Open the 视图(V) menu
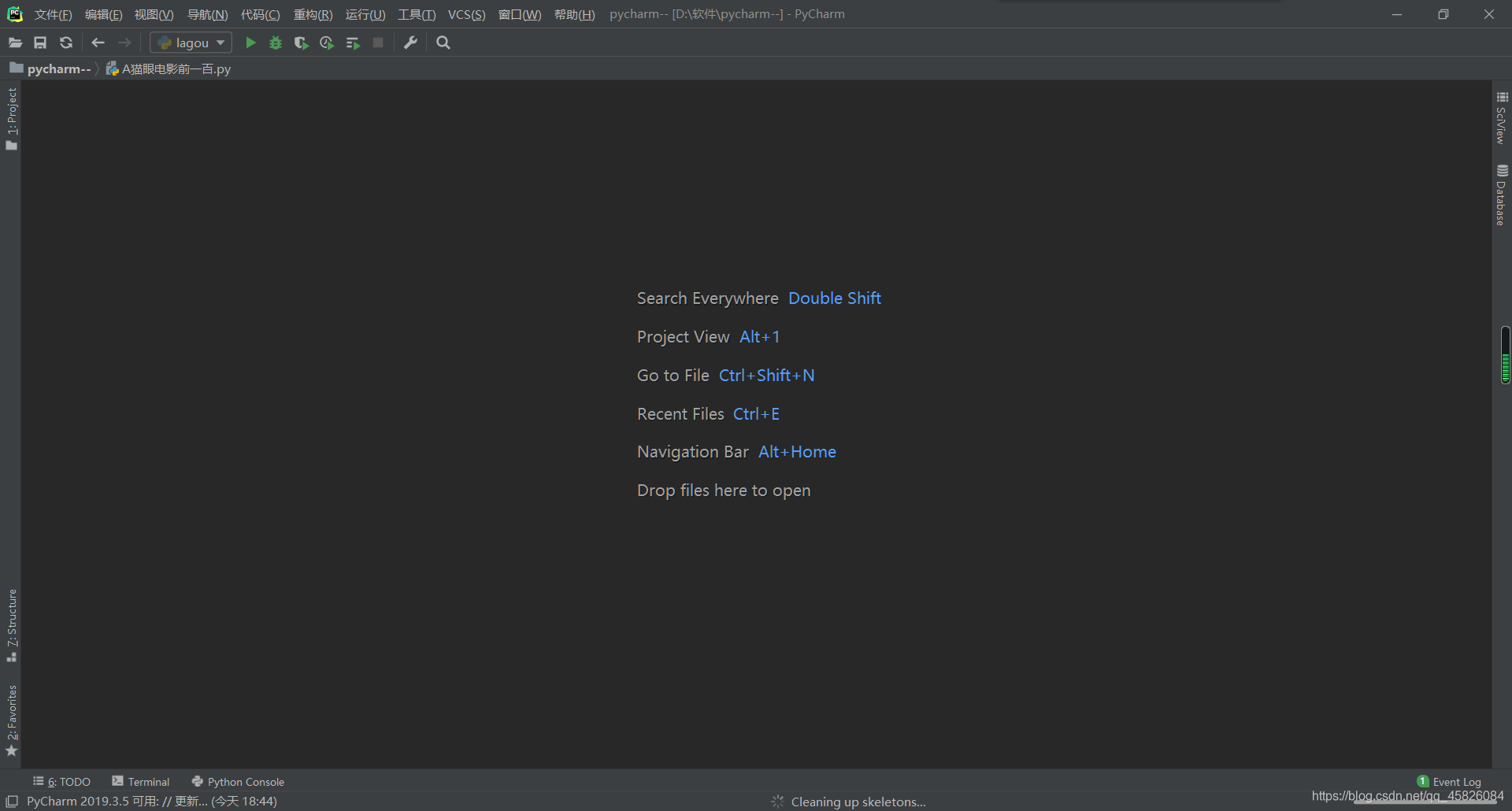The image size is (1512, 811). 154,14
